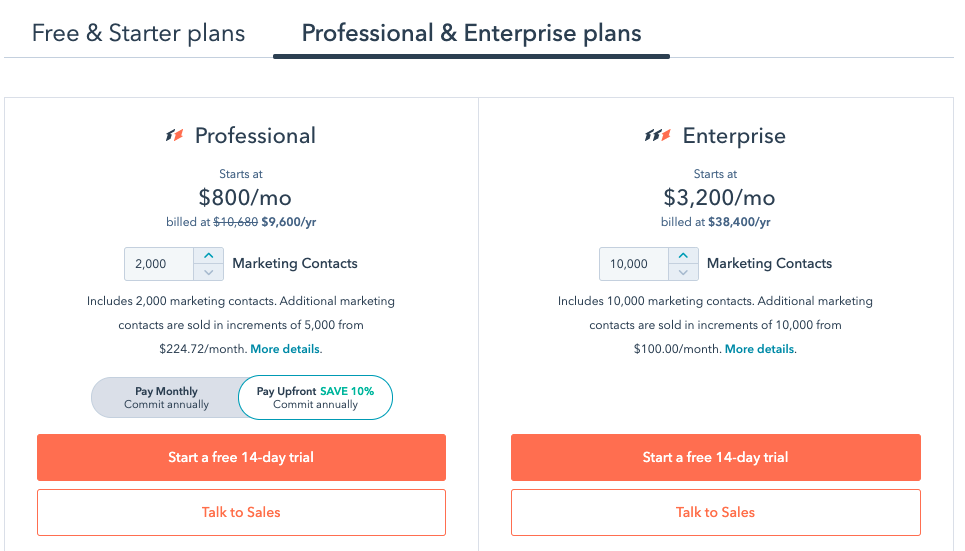
Task: Talk to Sales about Enterprise plan
Action: (x=715, y=512)
